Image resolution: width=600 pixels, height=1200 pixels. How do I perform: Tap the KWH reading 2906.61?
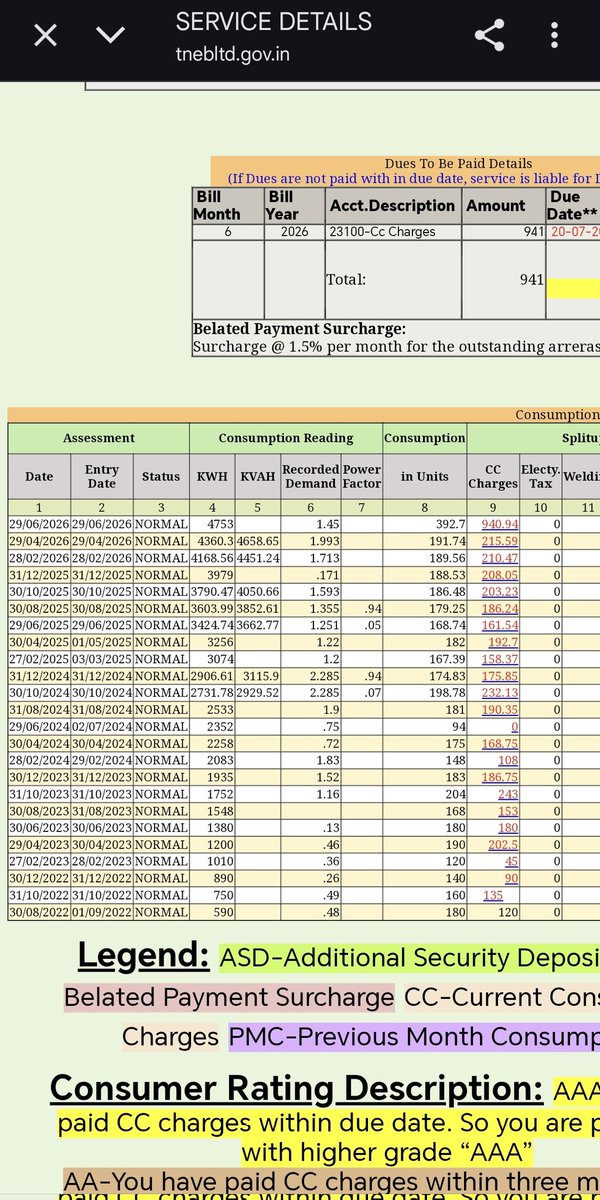point(212,676)
